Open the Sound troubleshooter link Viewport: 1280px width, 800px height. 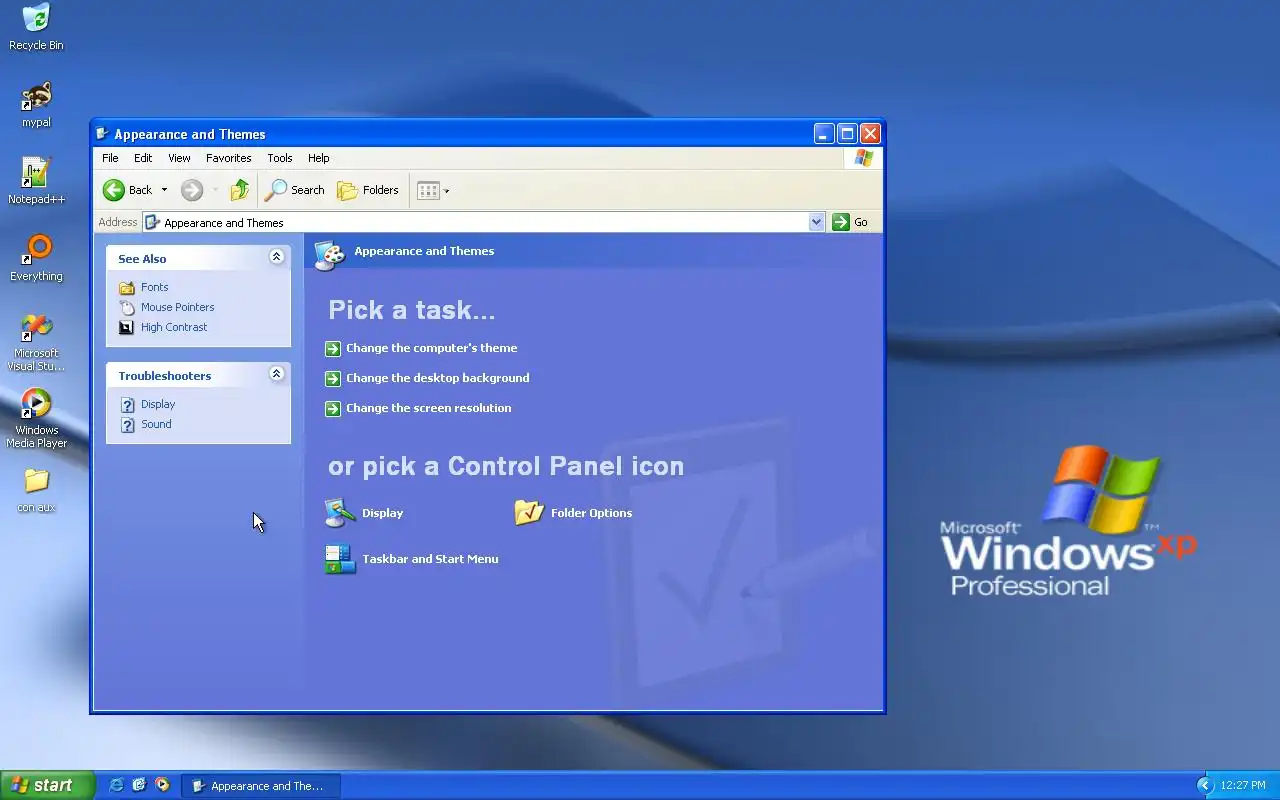coord(156,424)
